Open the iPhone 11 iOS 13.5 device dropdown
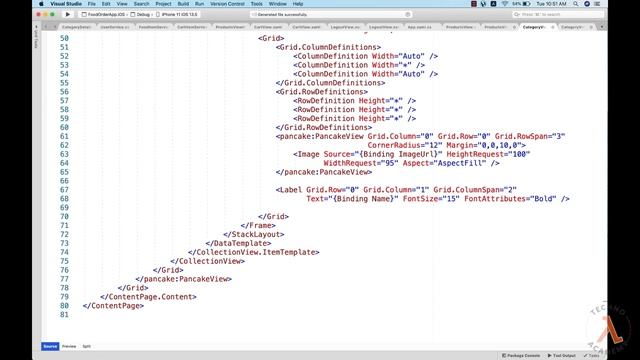Screen dimensions: 640x360 click(177, 14)
